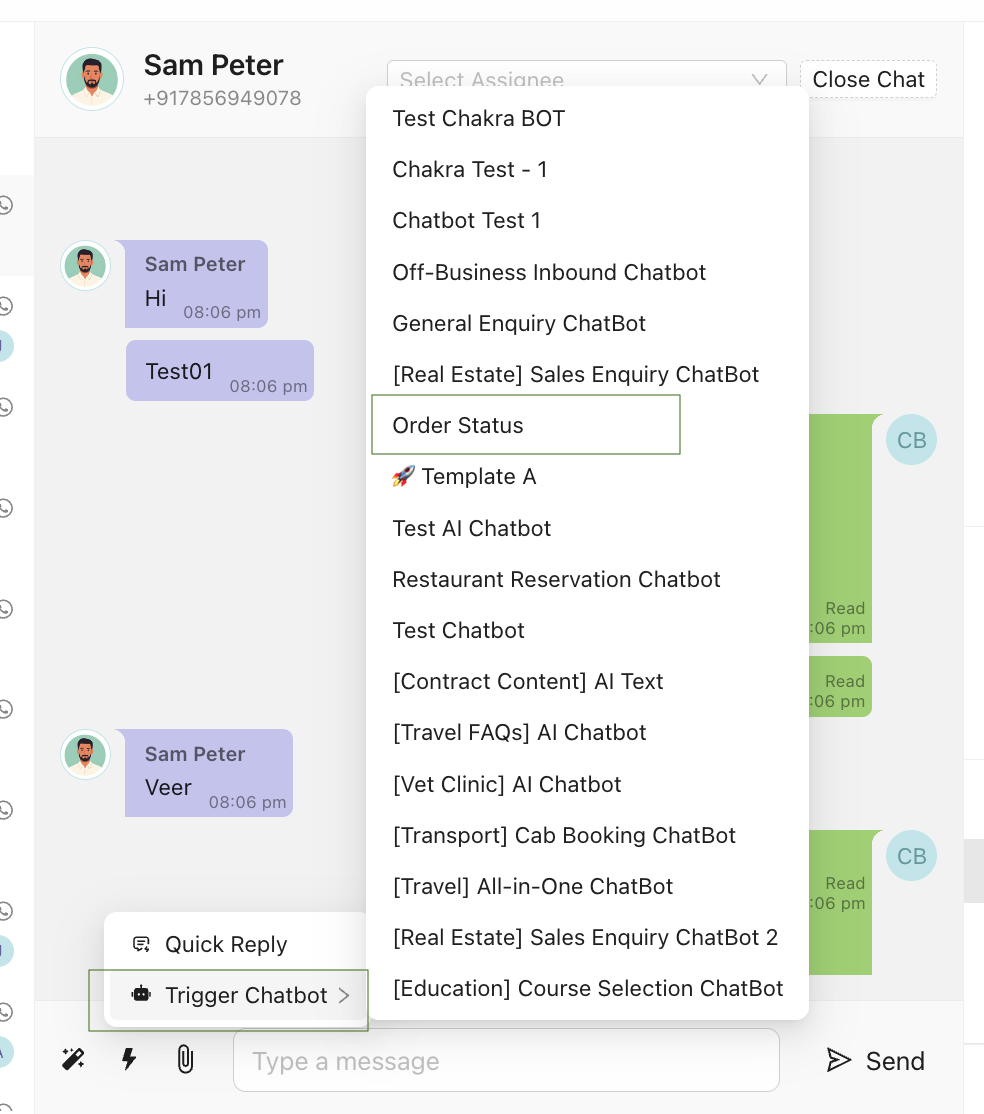
Task: Click the paperclip attachment icon
Action: tap(185, 1060)
